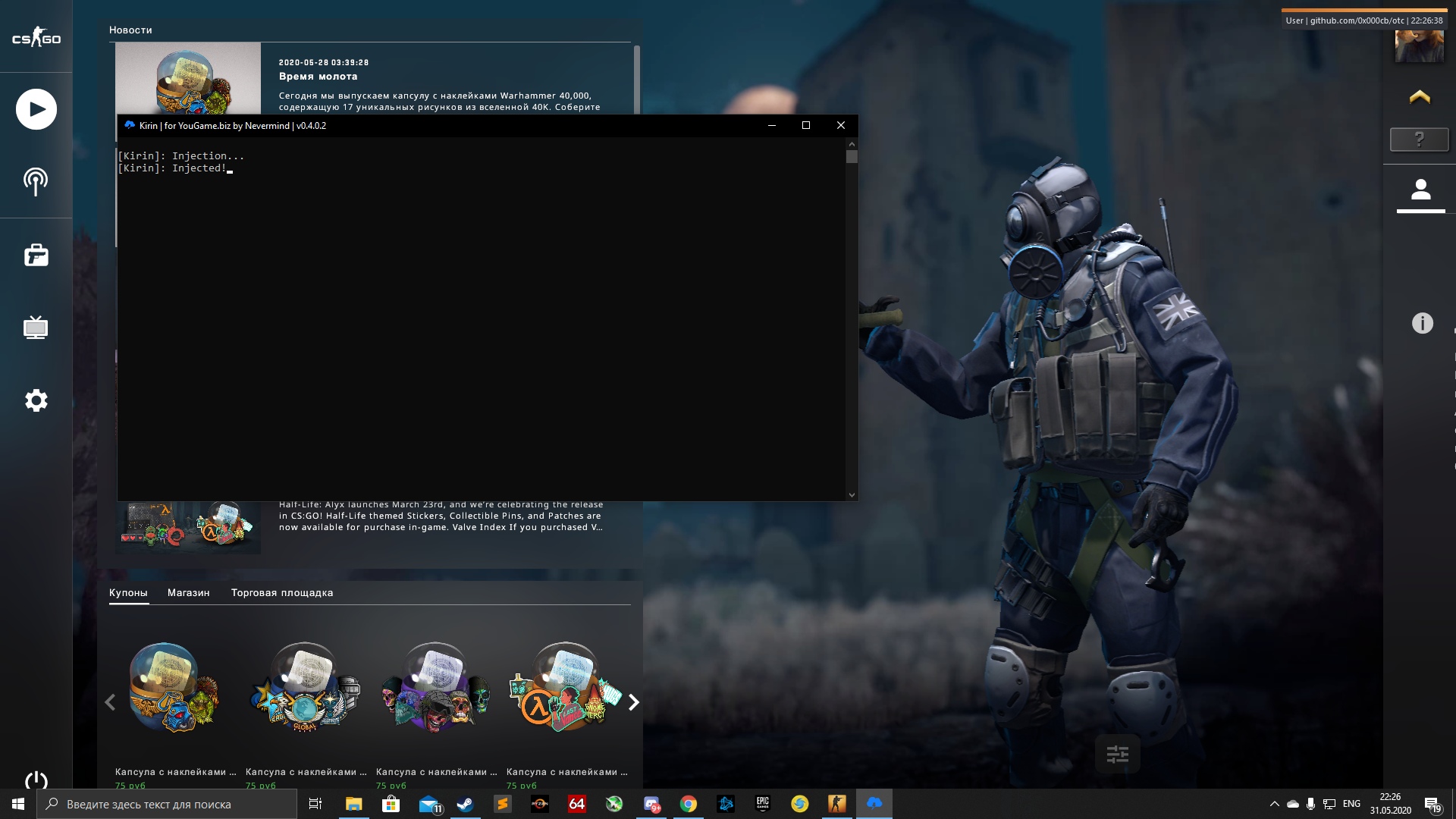Open the yellow-blue swirl app in the taskbar

click(x=799, y=804)
